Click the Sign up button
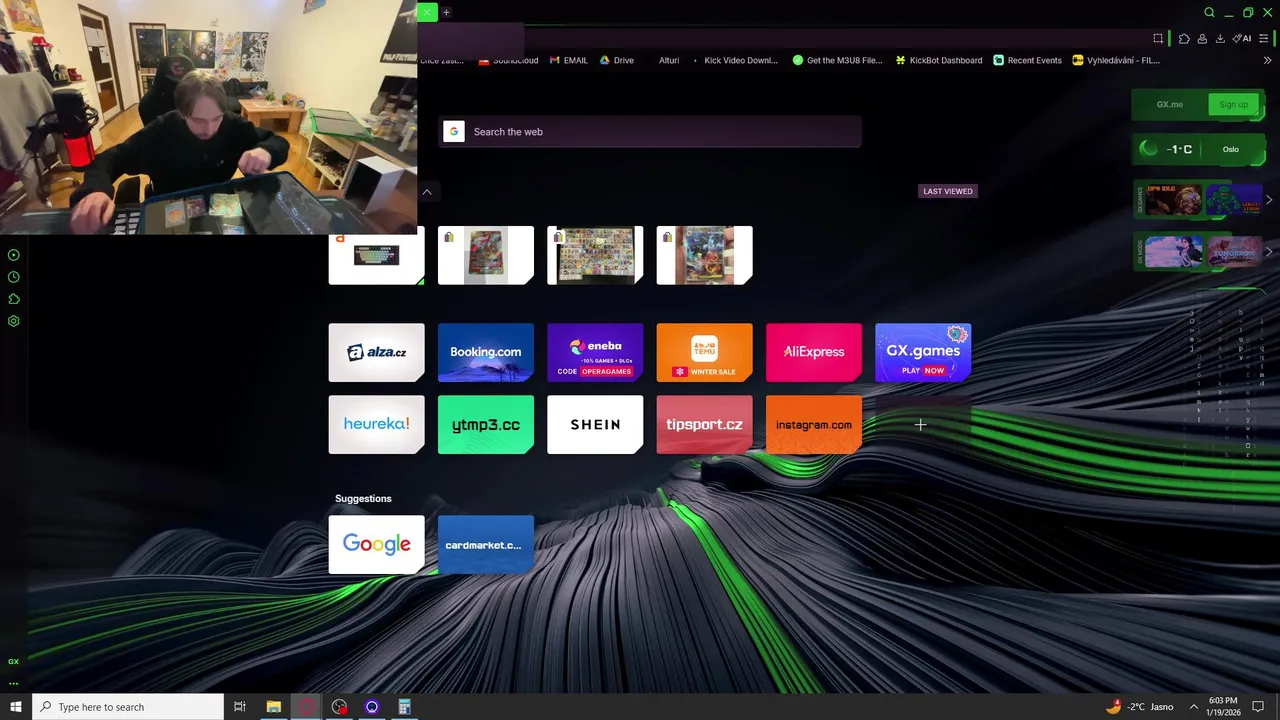1280x720 pixels. 1233,104
